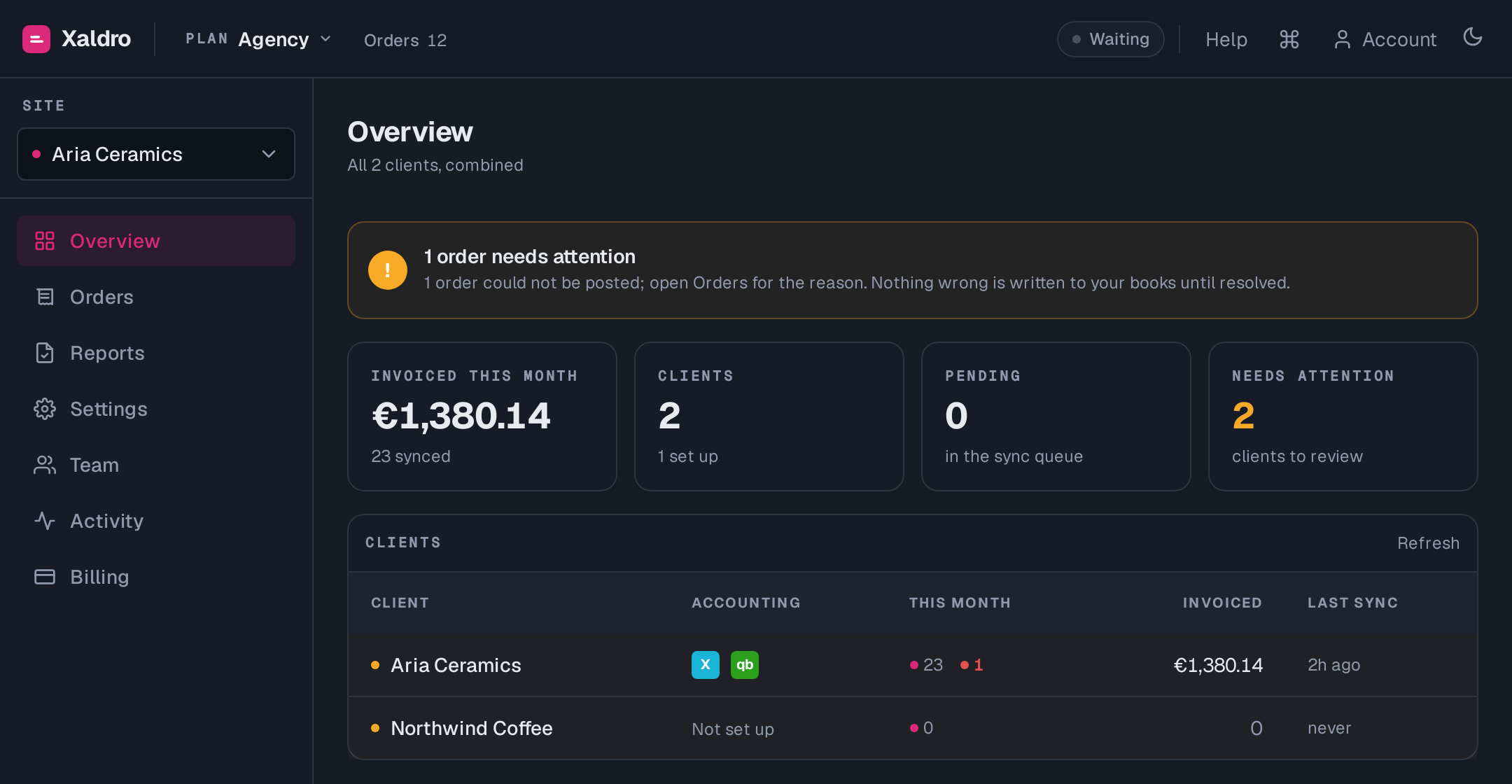
Task: Click the orange dot beside Northwind Coffee
Action: pos(375,728)
